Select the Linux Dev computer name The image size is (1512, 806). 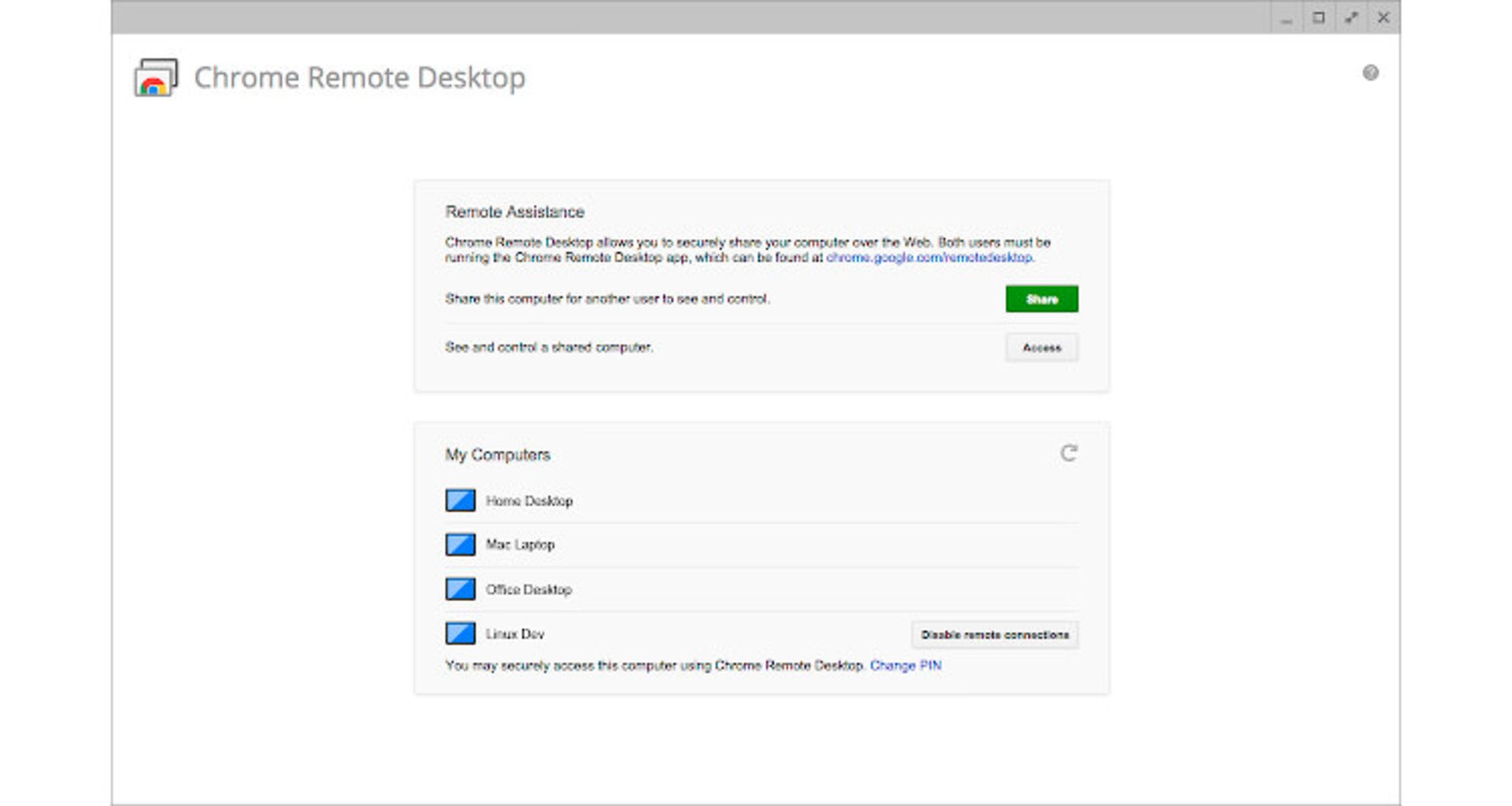coord(515,634)
